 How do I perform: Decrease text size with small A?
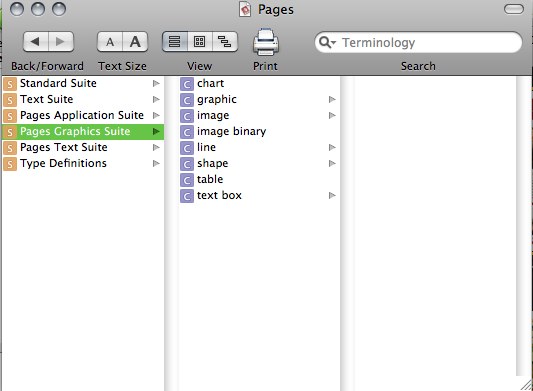point(110,42)
